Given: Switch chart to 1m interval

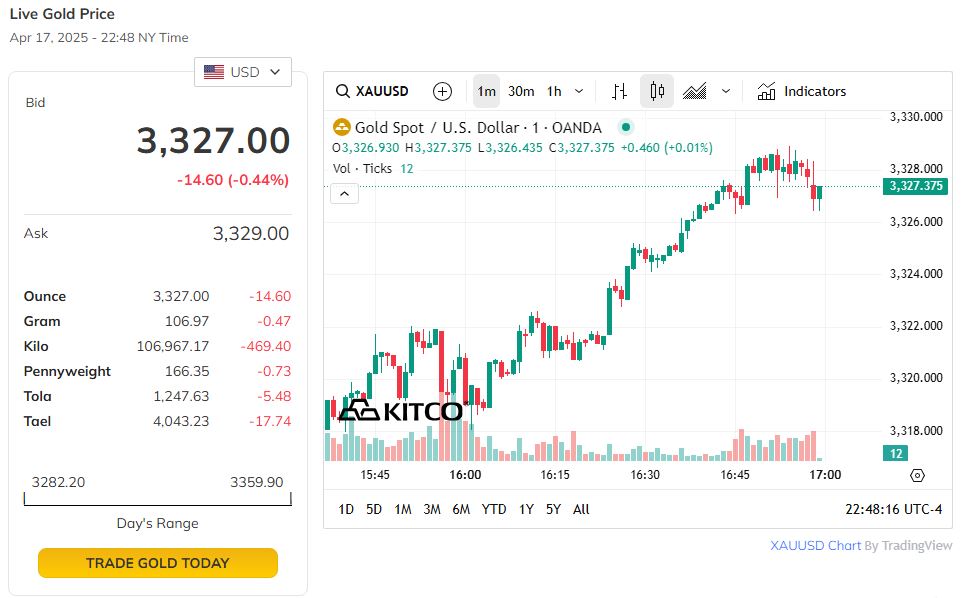Looking at the screenshot, I should point(486,91).
